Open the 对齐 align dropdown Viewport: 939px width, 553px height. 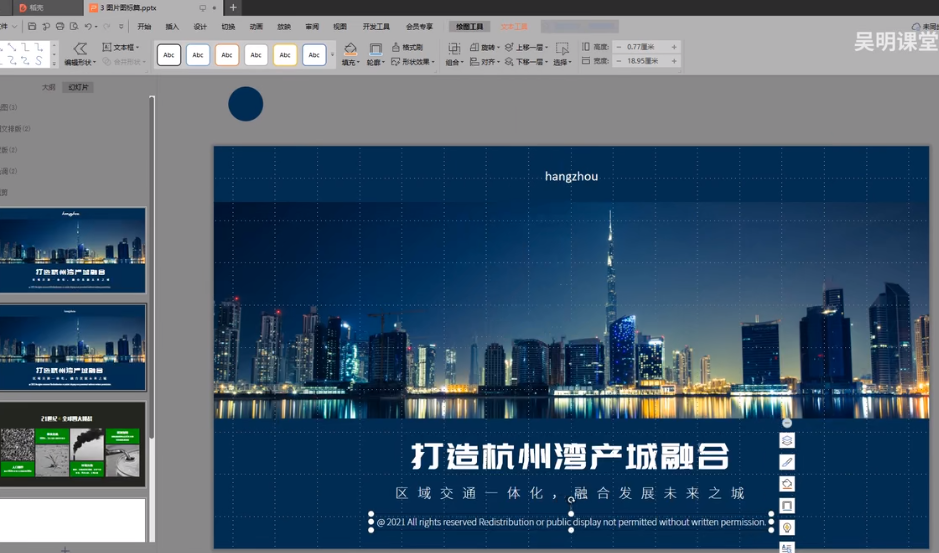coord(484,62)
